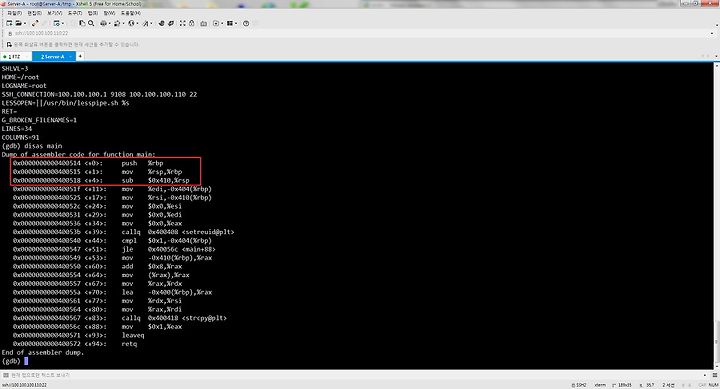Viewport: 720px width, 389px height.
Task: Click the Open Session folder icon
Action: point(18,23)
